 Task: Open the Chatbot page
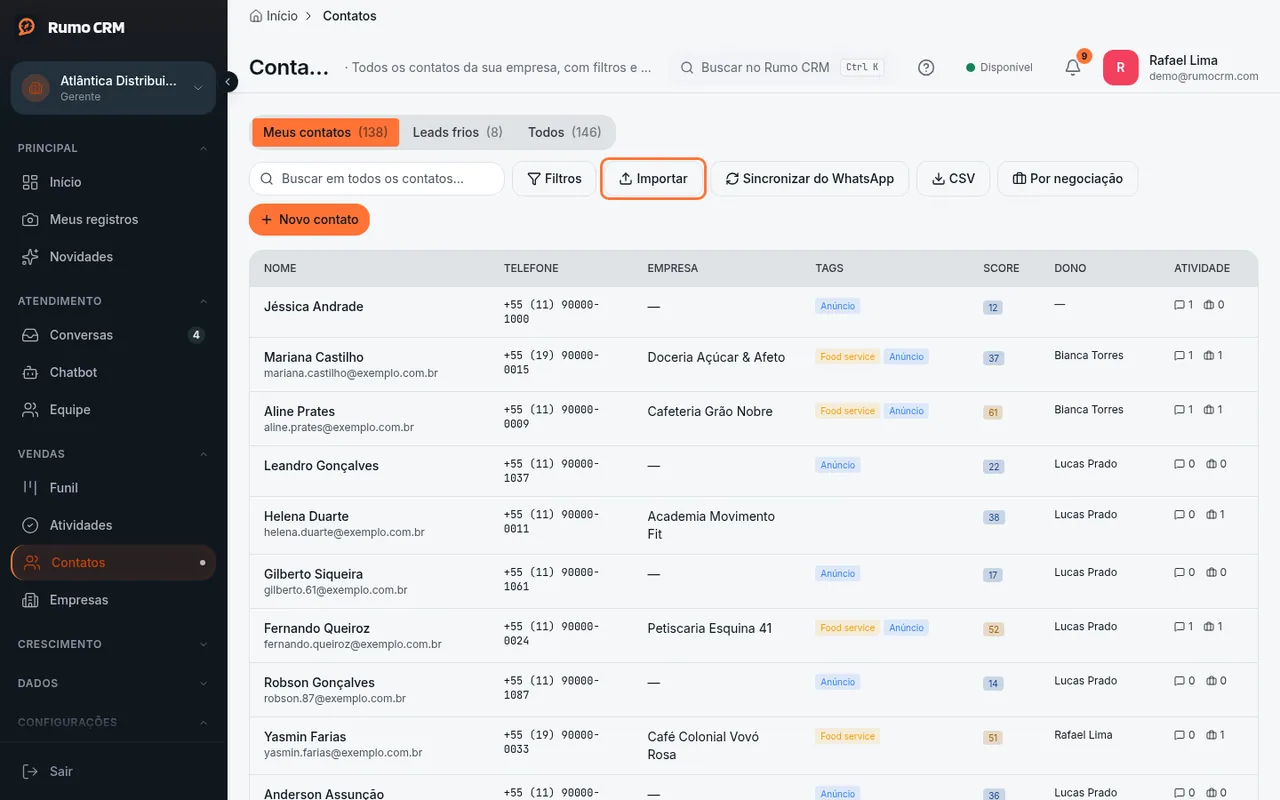click(113, 372)
